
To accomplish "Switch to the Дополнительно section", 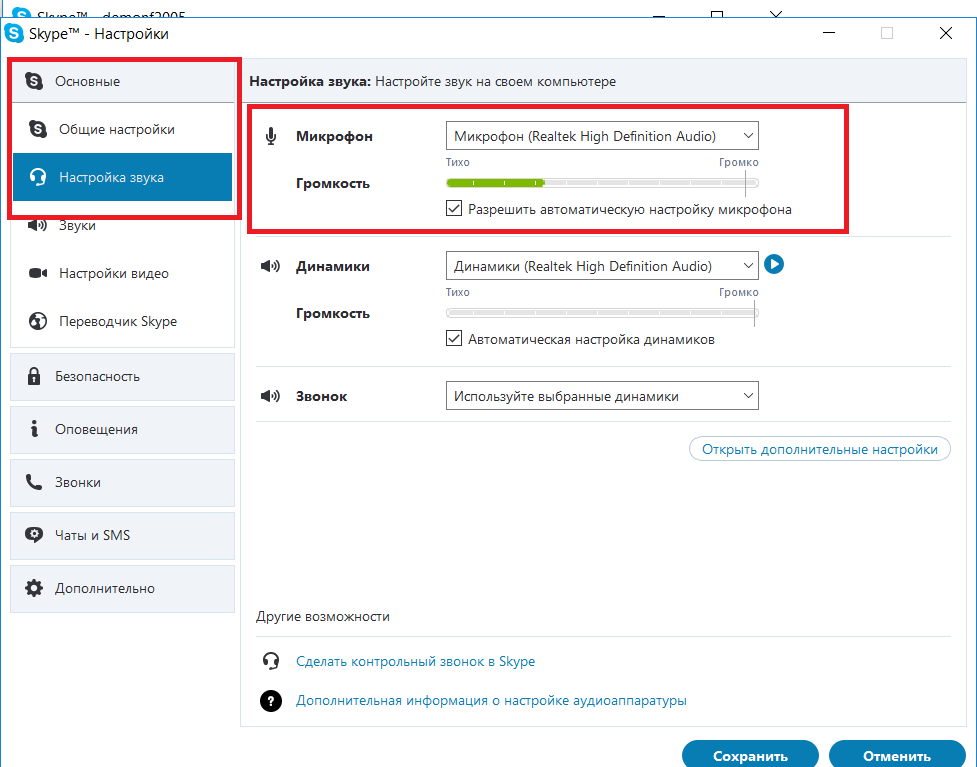I will pos(122,589).
